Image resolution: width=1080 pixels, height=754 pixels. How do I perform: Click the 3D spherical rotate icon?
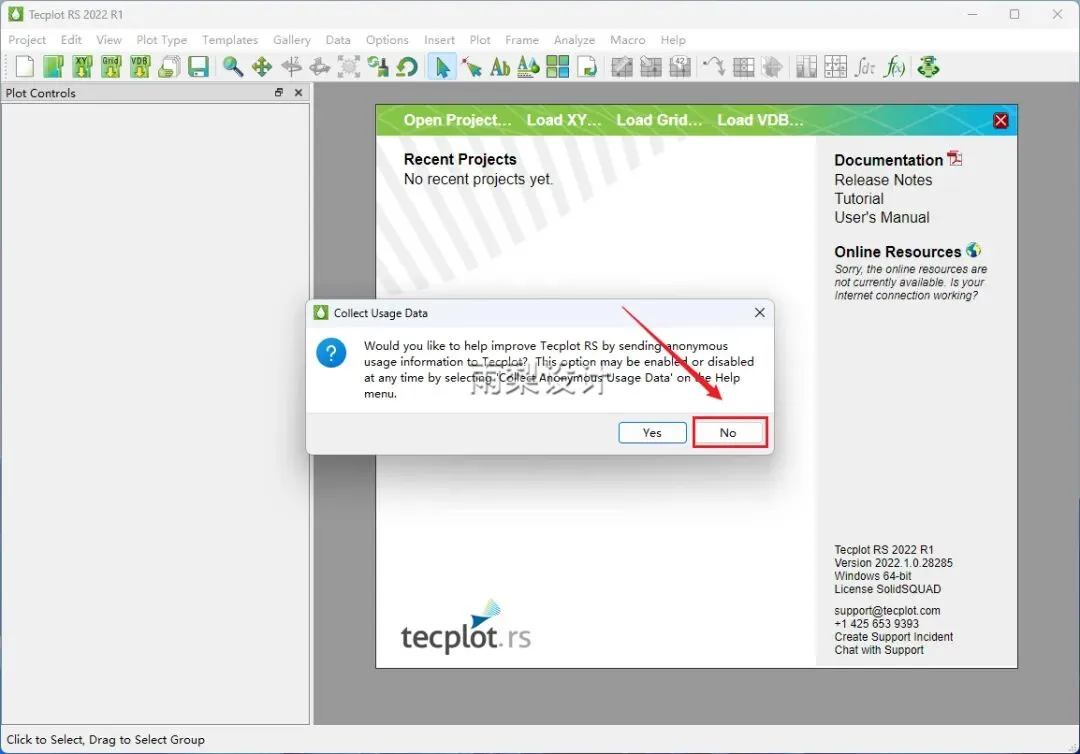320,67
